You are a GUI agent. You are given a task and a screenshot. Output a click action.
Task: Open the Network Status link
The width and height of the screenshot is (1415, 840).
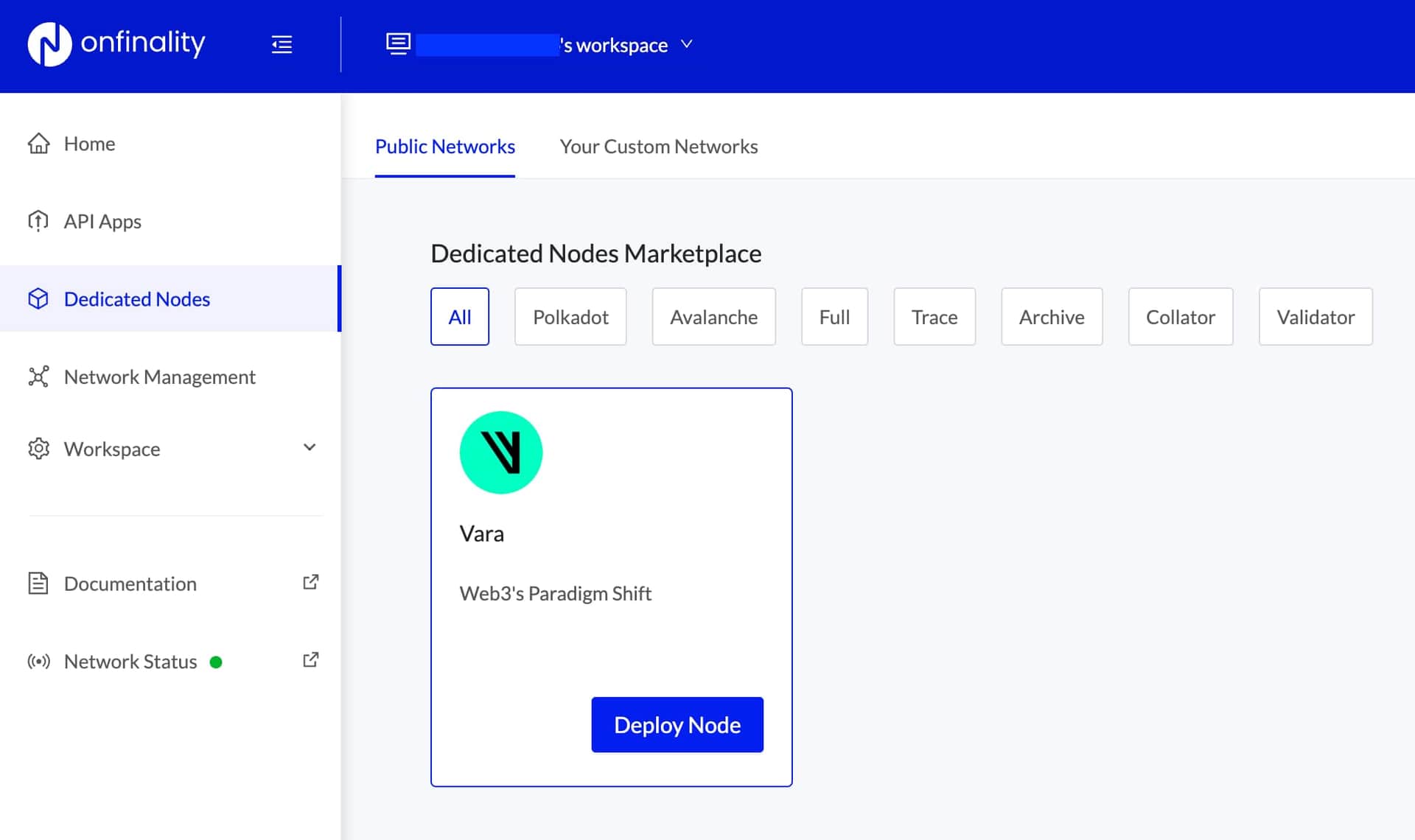130,662
